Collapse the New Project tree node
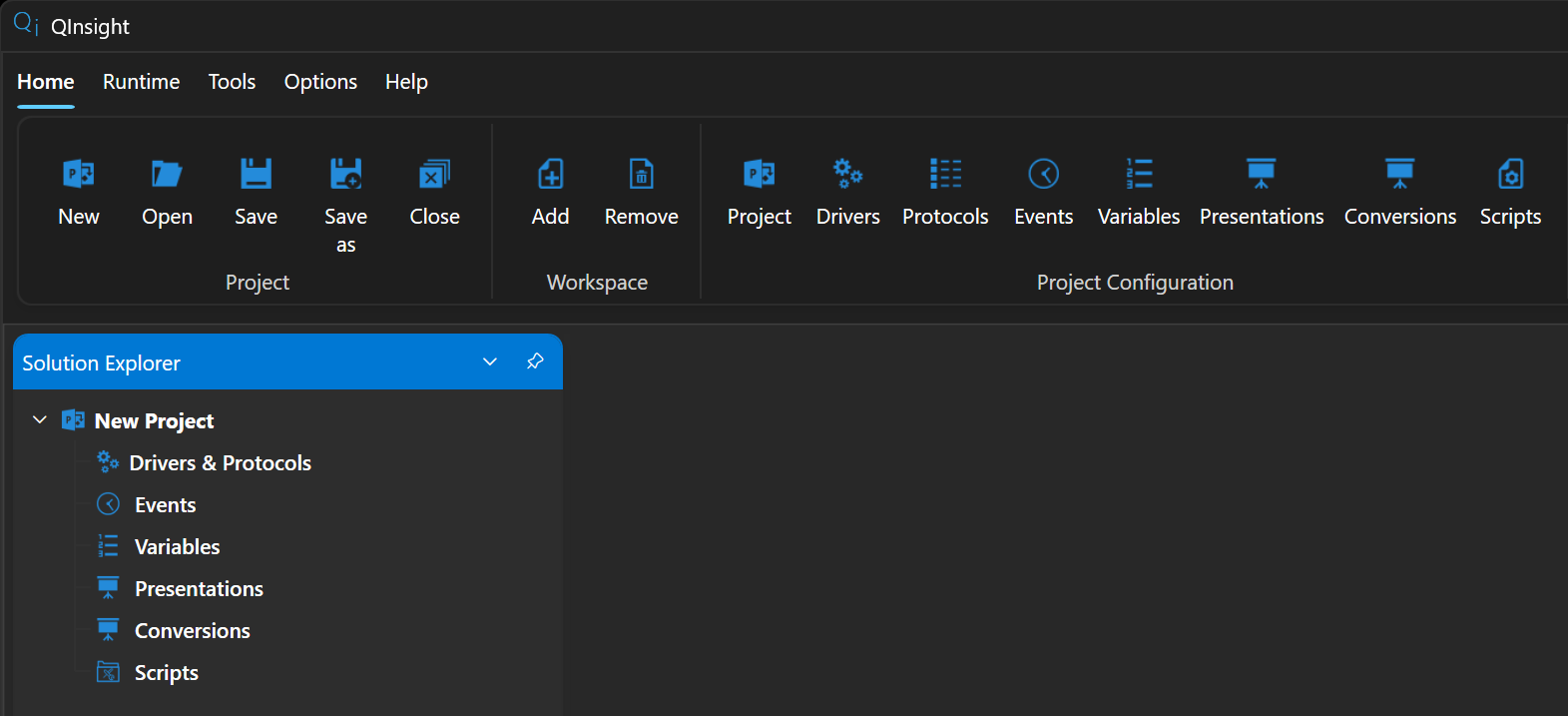The width and height of the screenshot is (1568, 716). [40, 420]
